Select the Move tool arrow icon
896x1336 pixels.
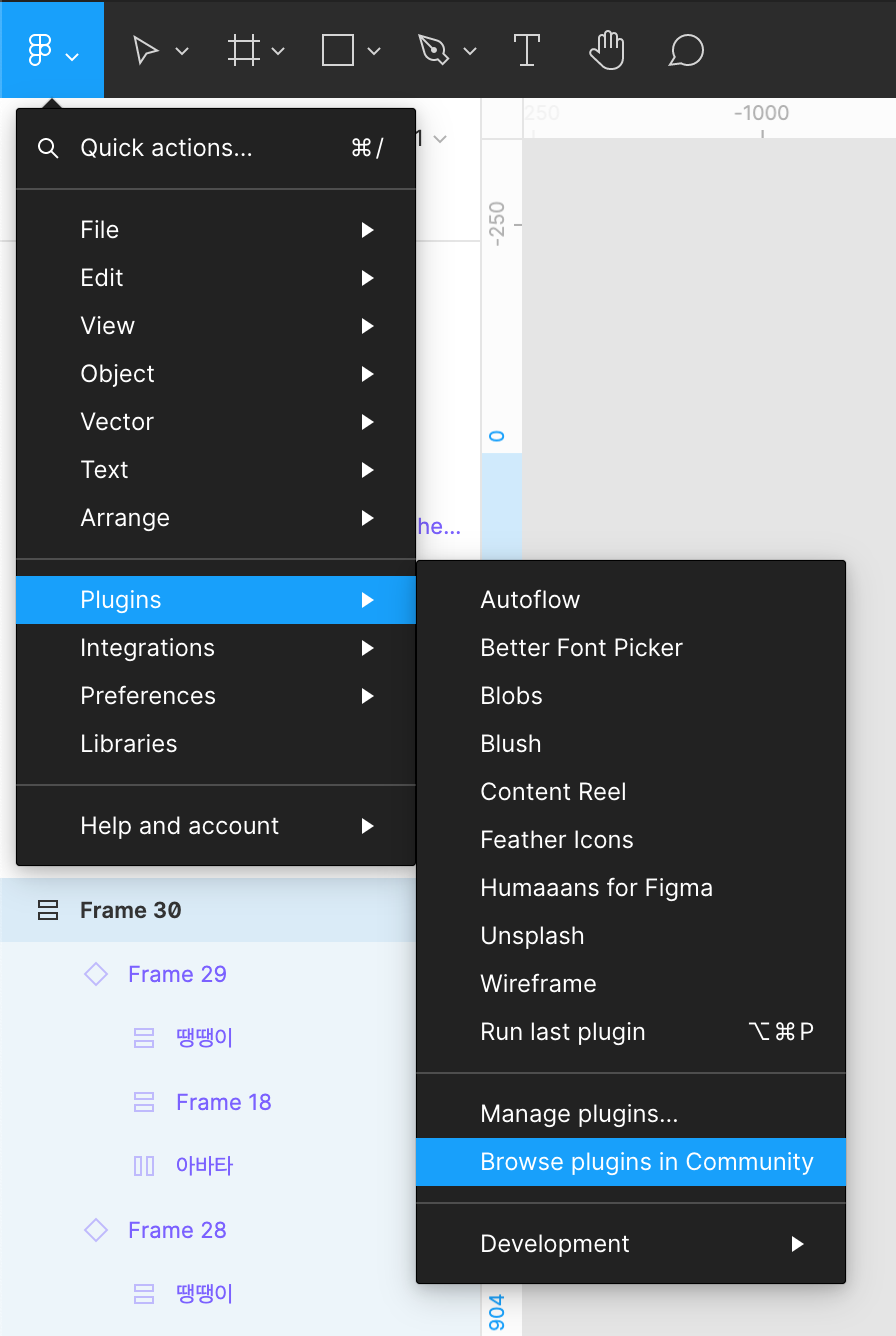146,51
